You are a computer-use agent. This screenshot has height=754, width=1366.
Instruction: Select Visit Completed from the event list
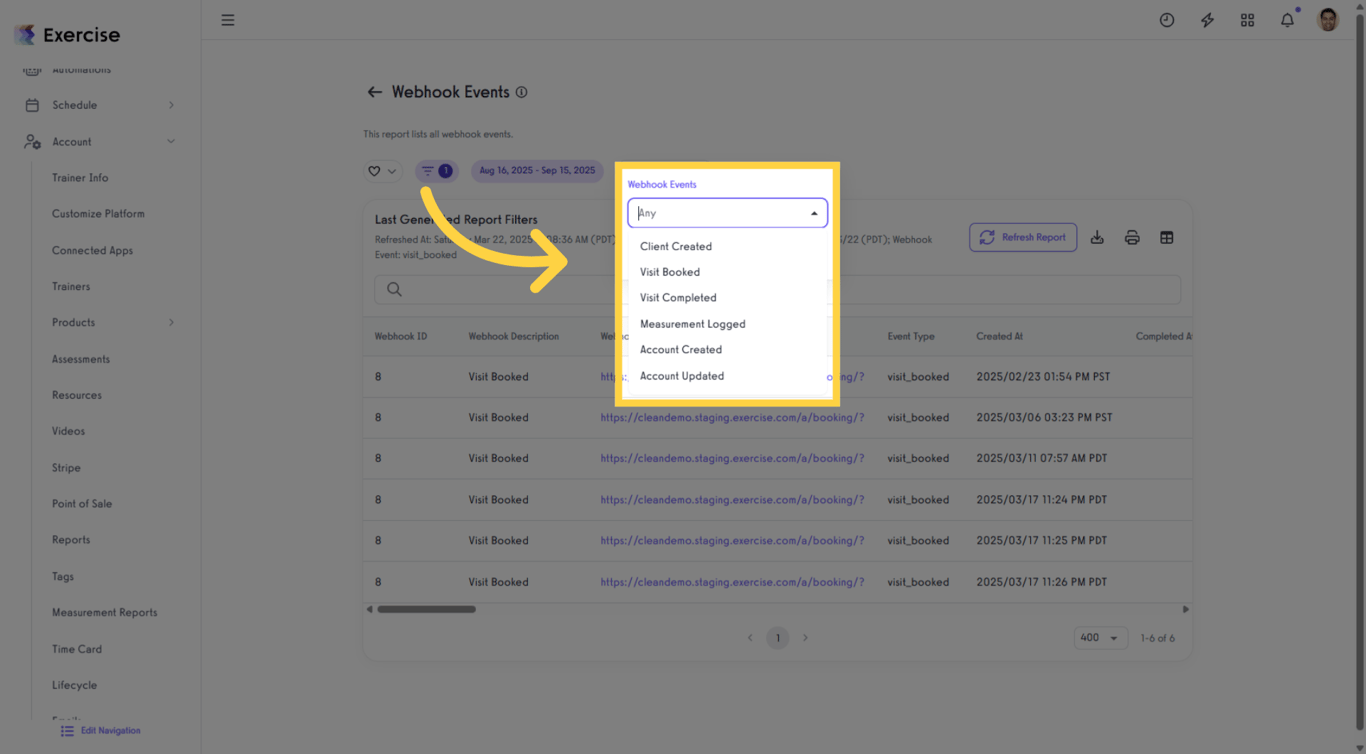click(678, 297)
